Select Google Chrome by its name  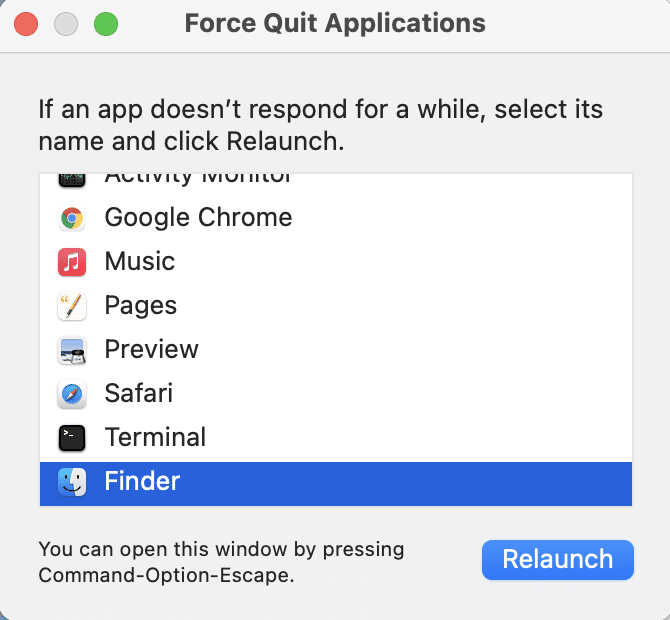click(x=198, y=218)
